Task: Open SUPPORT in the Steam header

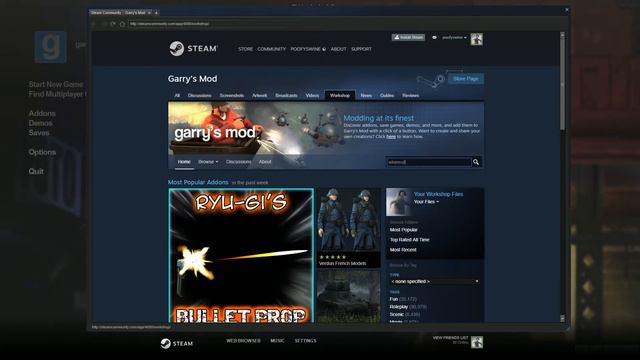Action: (361, 49)
